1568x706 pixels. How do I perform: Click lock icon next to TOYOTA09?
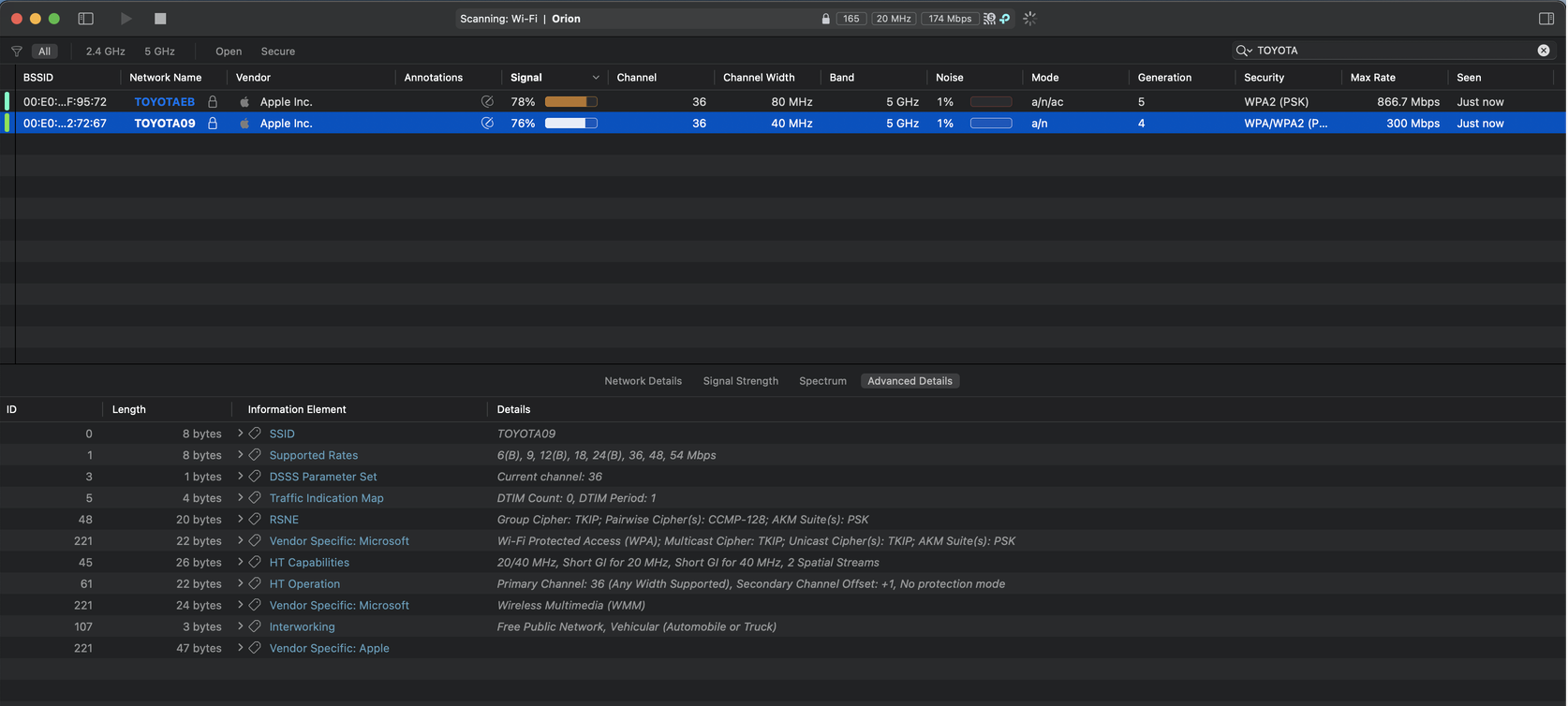pos(213,123)
